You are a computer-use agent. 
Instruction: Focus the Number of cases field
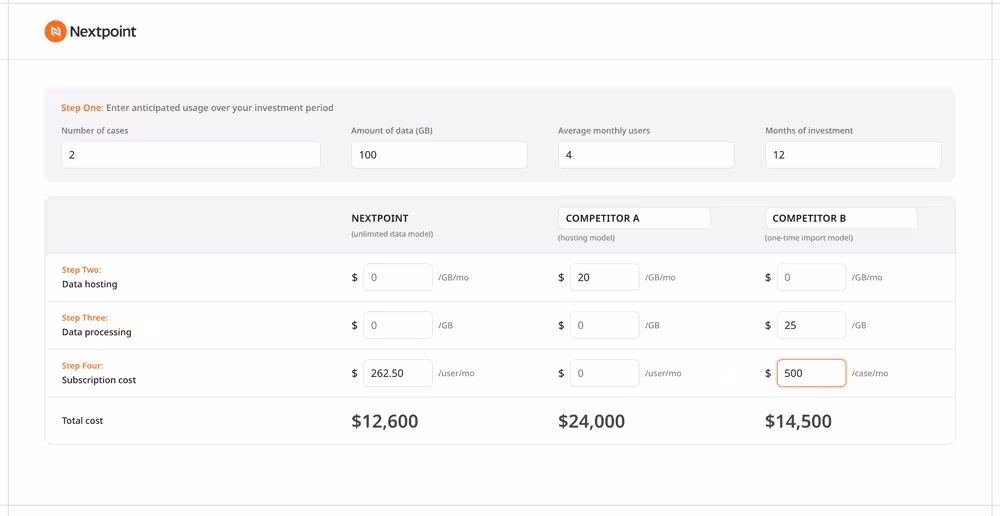(x=191, y=155)
